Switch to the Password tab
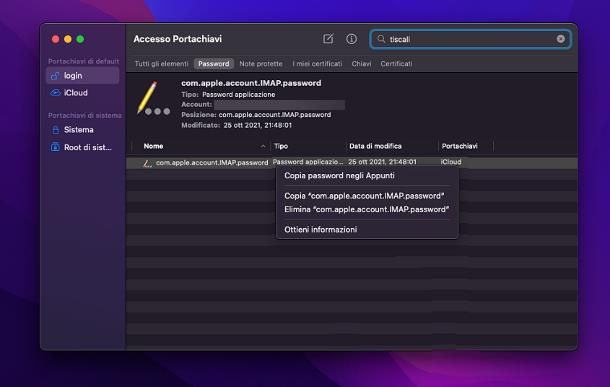 [214, 64]
